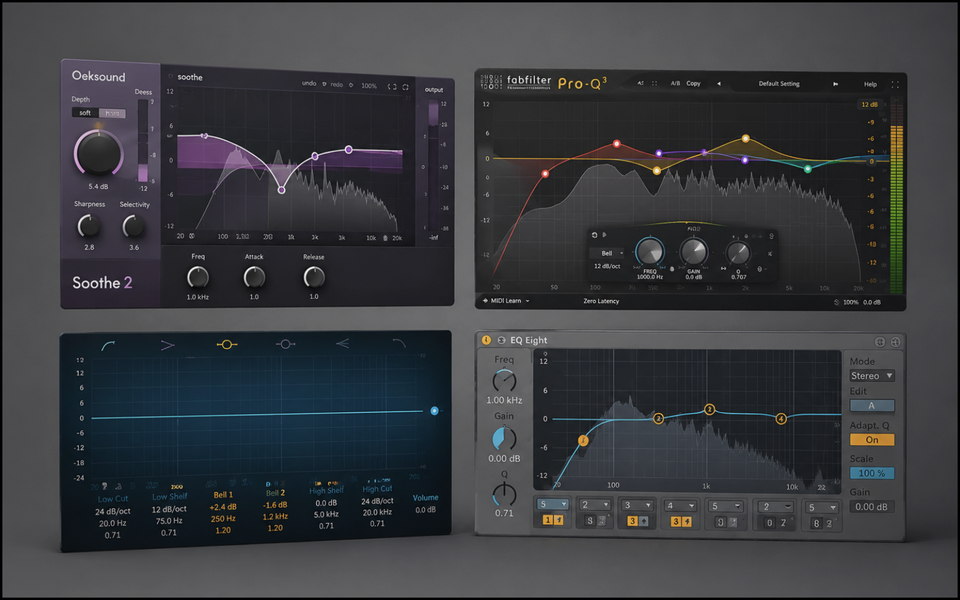Open the highlighted blue 5 filter dropdown
Viewport: 960px width, 600px height.
[553, 504]
